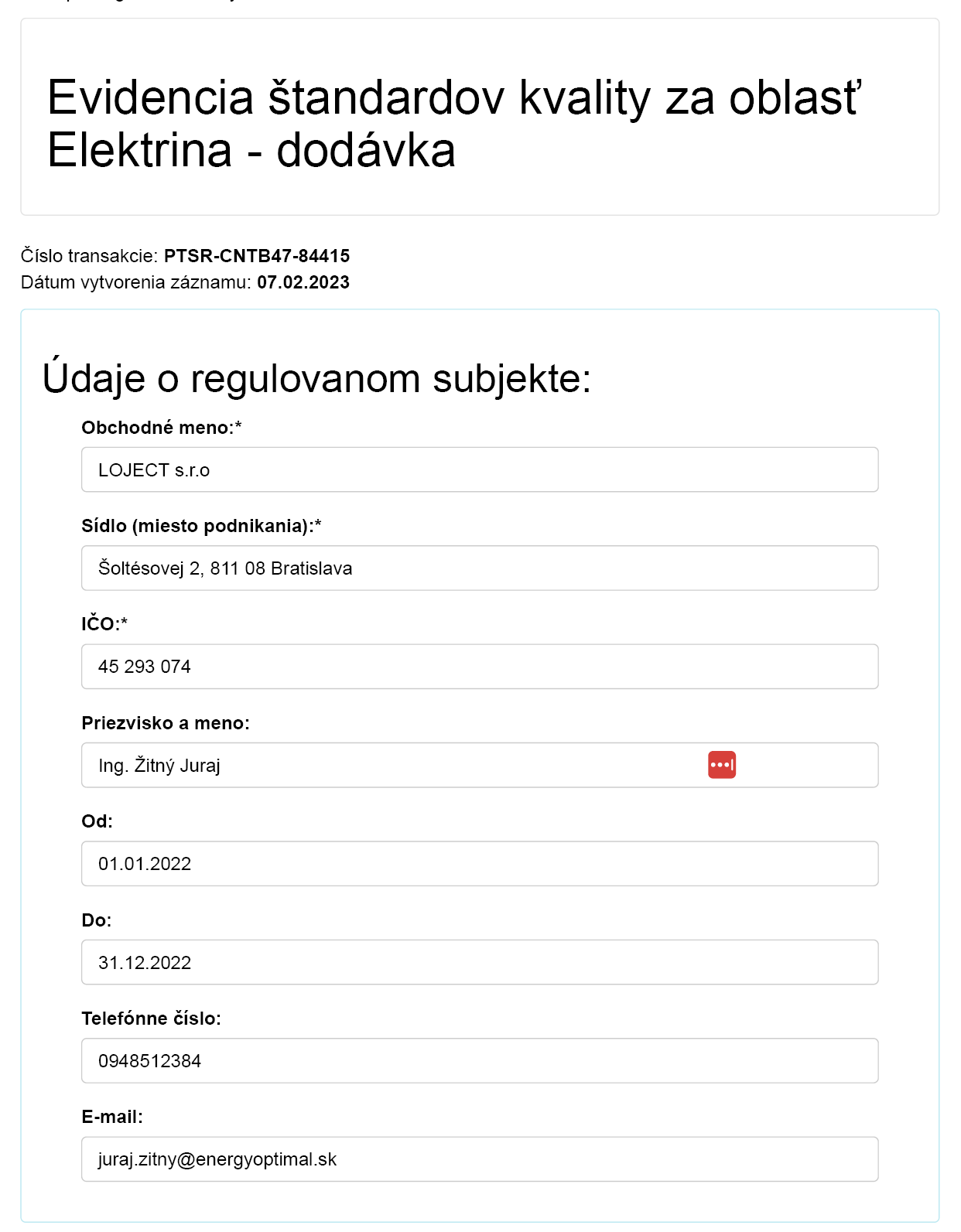961x1232 pixels.
Task: Click the Sídlo address field with Bratislava
Action: click(x=480, y=568)
